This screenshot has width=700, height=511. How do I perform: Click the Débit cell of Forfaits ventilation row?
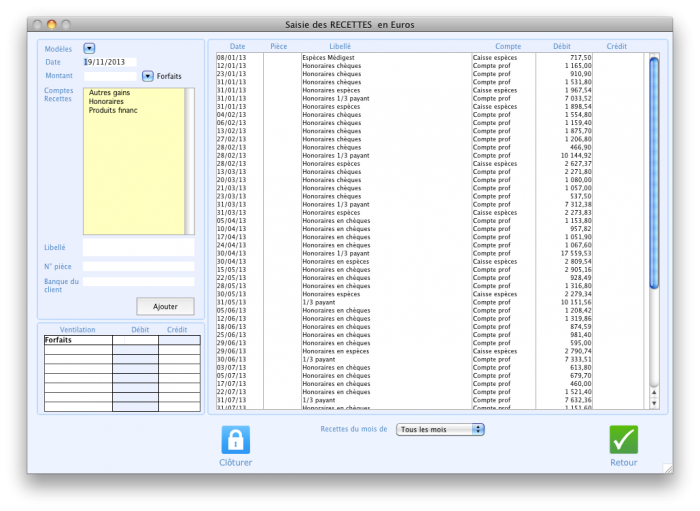click(x=135, y=340)
